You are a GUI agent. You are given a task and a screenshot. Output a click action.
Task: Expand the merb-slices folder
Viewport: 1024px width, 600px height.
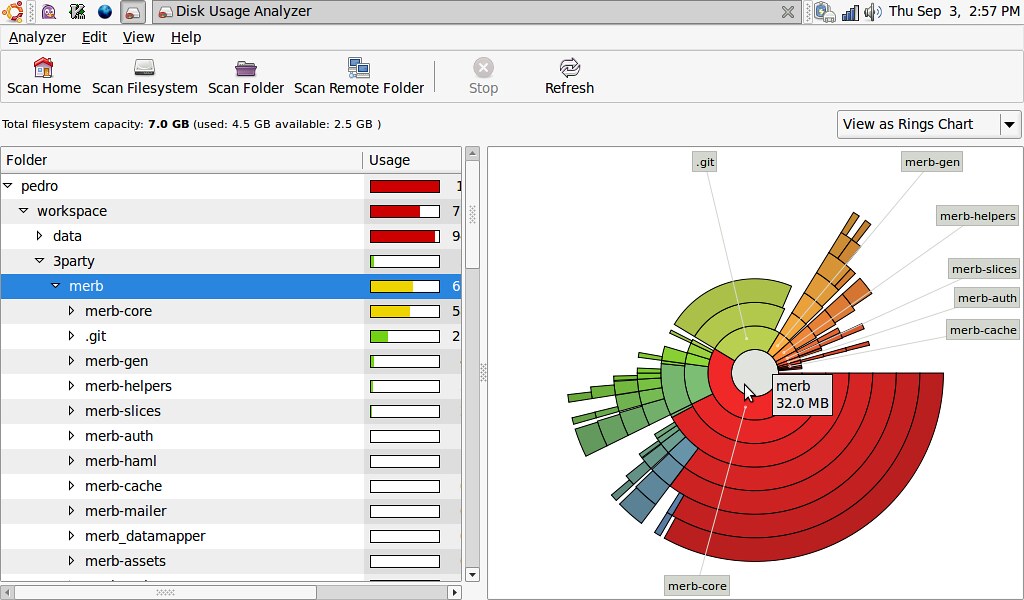click(71, 411)
